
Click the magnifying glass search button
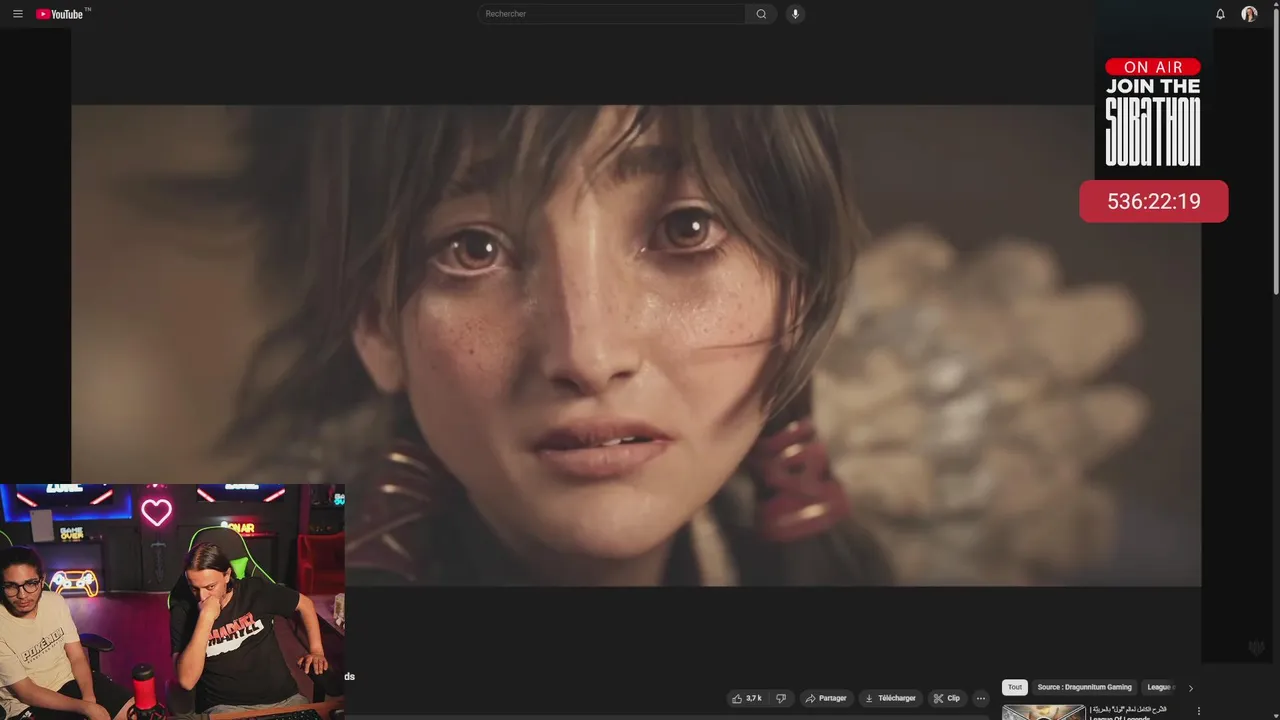tap(761, 14)
